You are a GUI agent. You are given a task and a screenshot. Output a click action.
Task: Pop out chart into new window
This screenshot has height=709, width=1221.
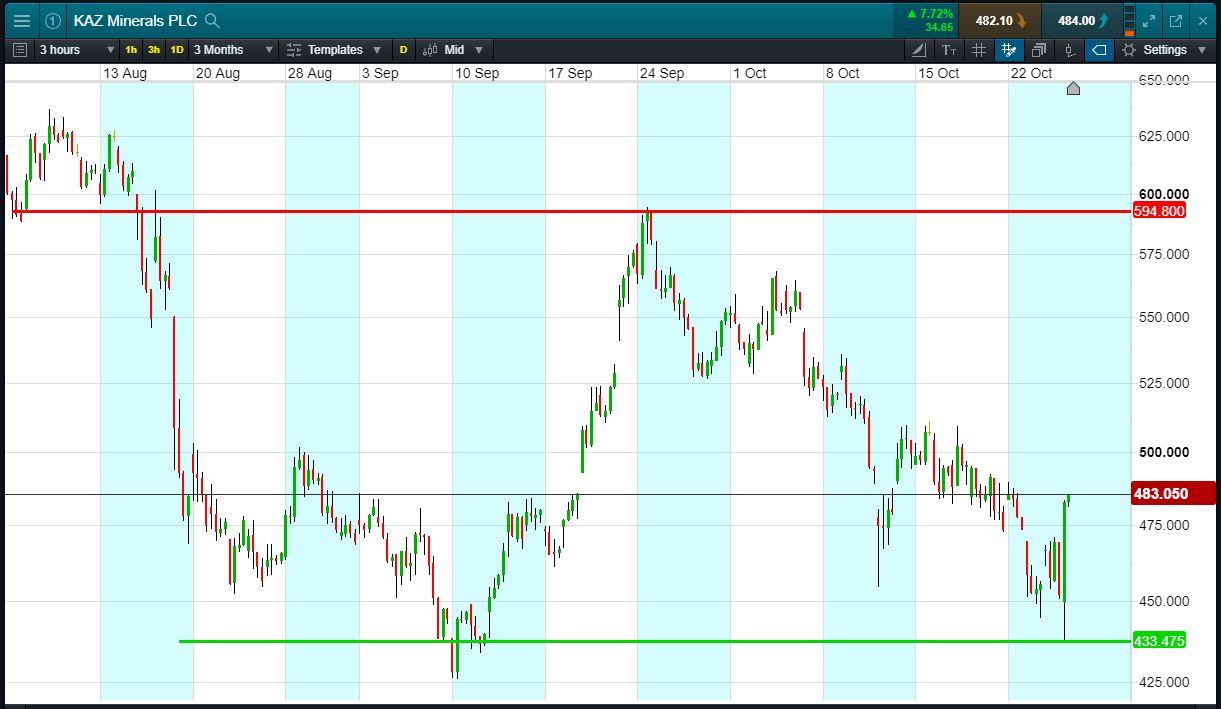tap(1176, 20)
